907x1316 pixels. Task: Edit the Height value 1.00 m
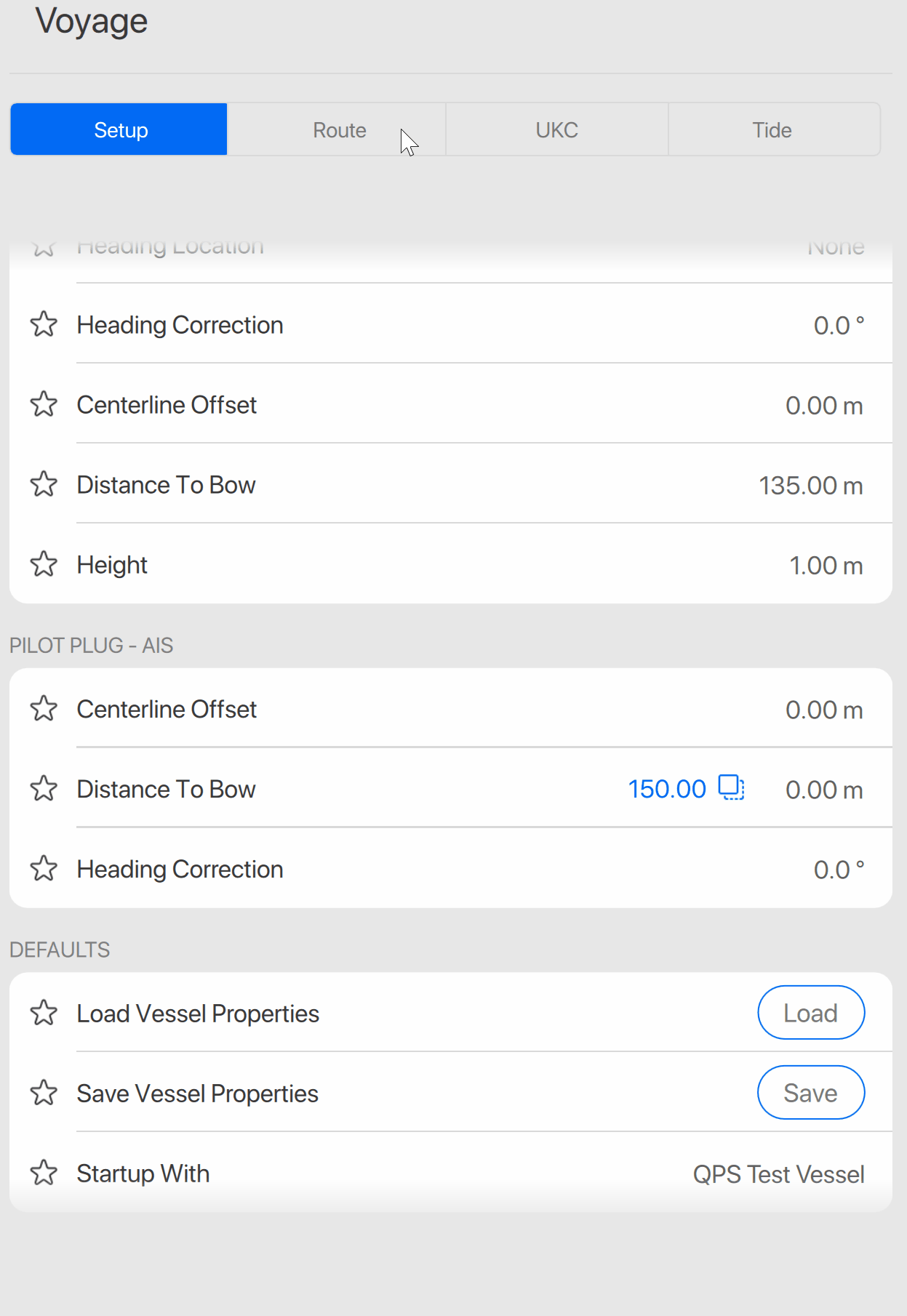(x=826, y=566)
